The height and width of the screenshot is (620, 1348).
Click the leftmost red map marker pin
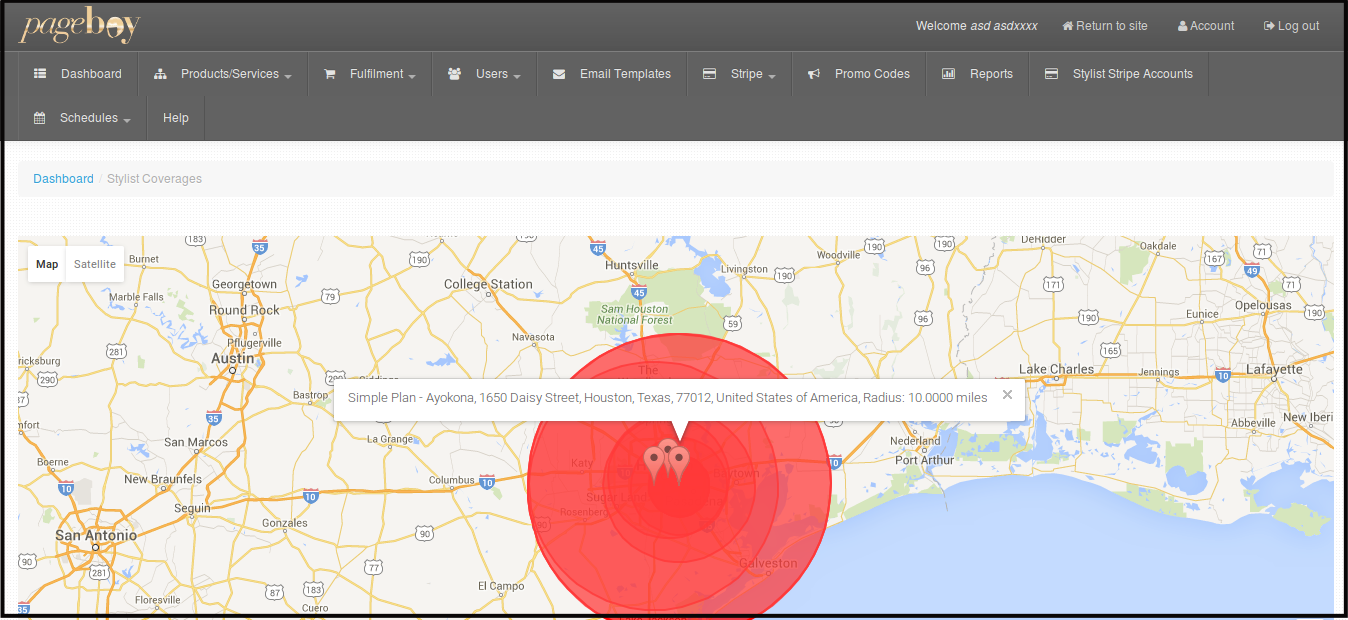pos(655,463)
